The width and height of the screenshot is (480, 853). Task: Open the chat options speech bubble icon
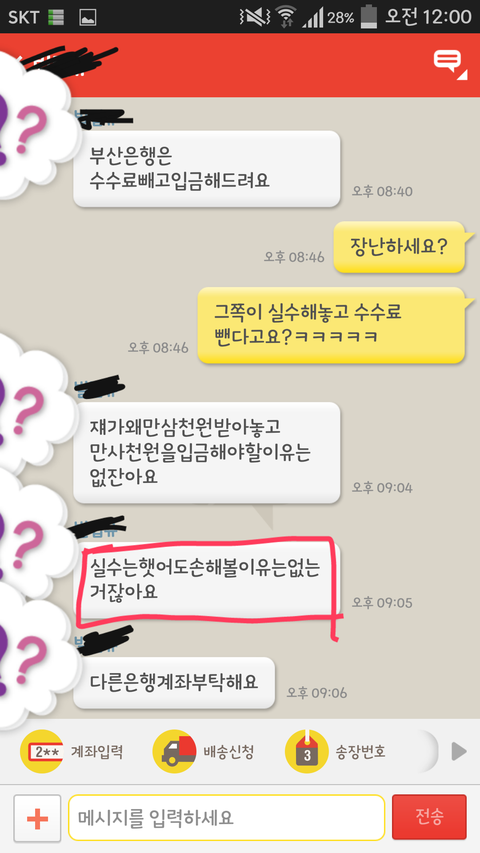pyautogui.click(x=450, y=64)
